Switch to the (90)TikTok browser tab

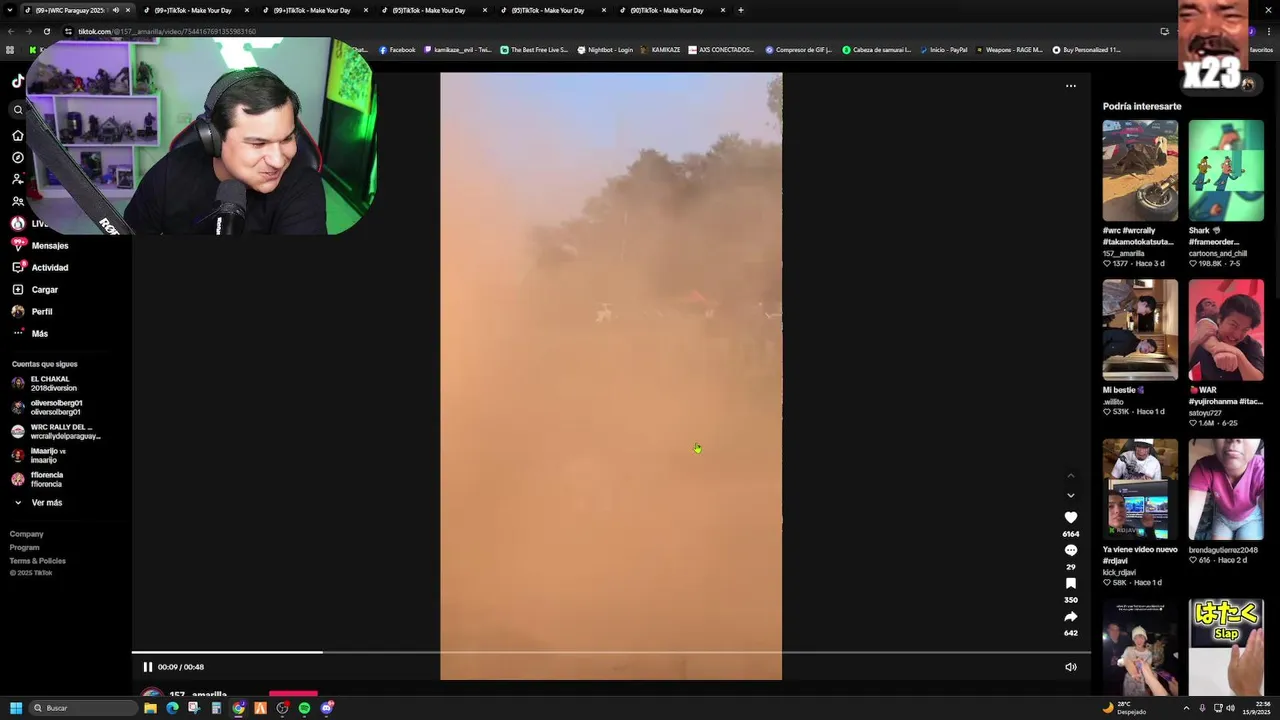(668, 10)
